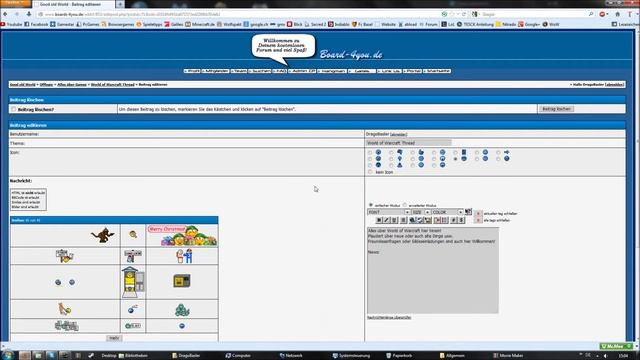Open Computer from the taskbar
Image resolution: width=640 pixels, height=360 pixels.
click(x=238, y=356)
